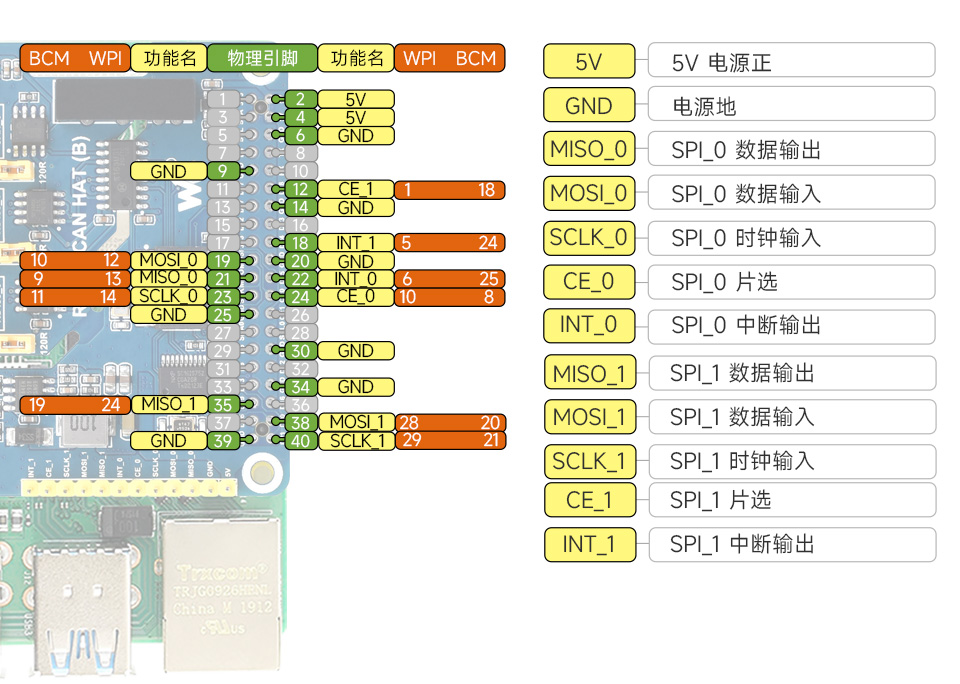The image size is (960, 684).
Task: Expand the SPI_0 时钟输入 description row
Action: tap(792, 238)
